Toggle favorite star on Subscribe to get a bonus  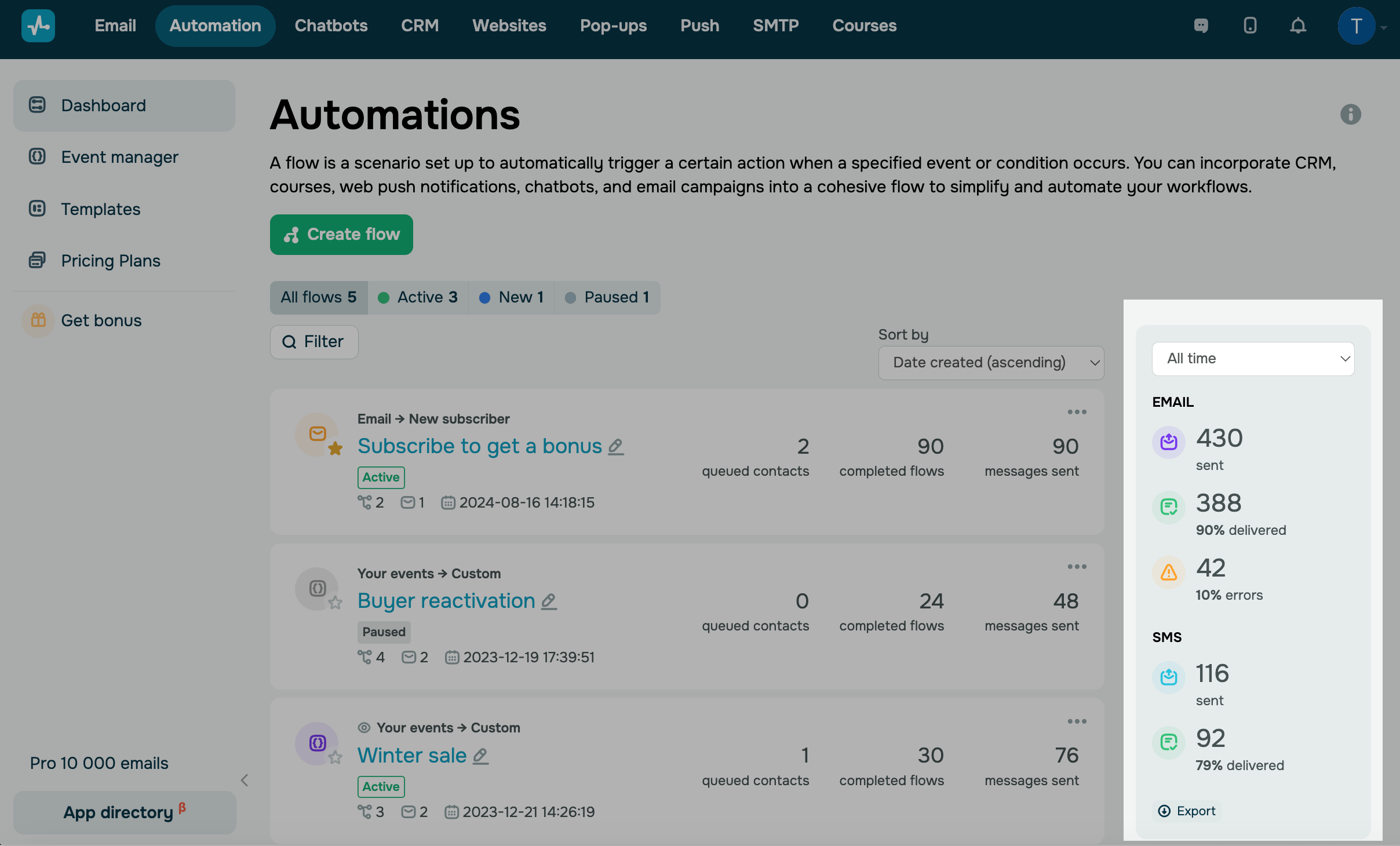335,448
